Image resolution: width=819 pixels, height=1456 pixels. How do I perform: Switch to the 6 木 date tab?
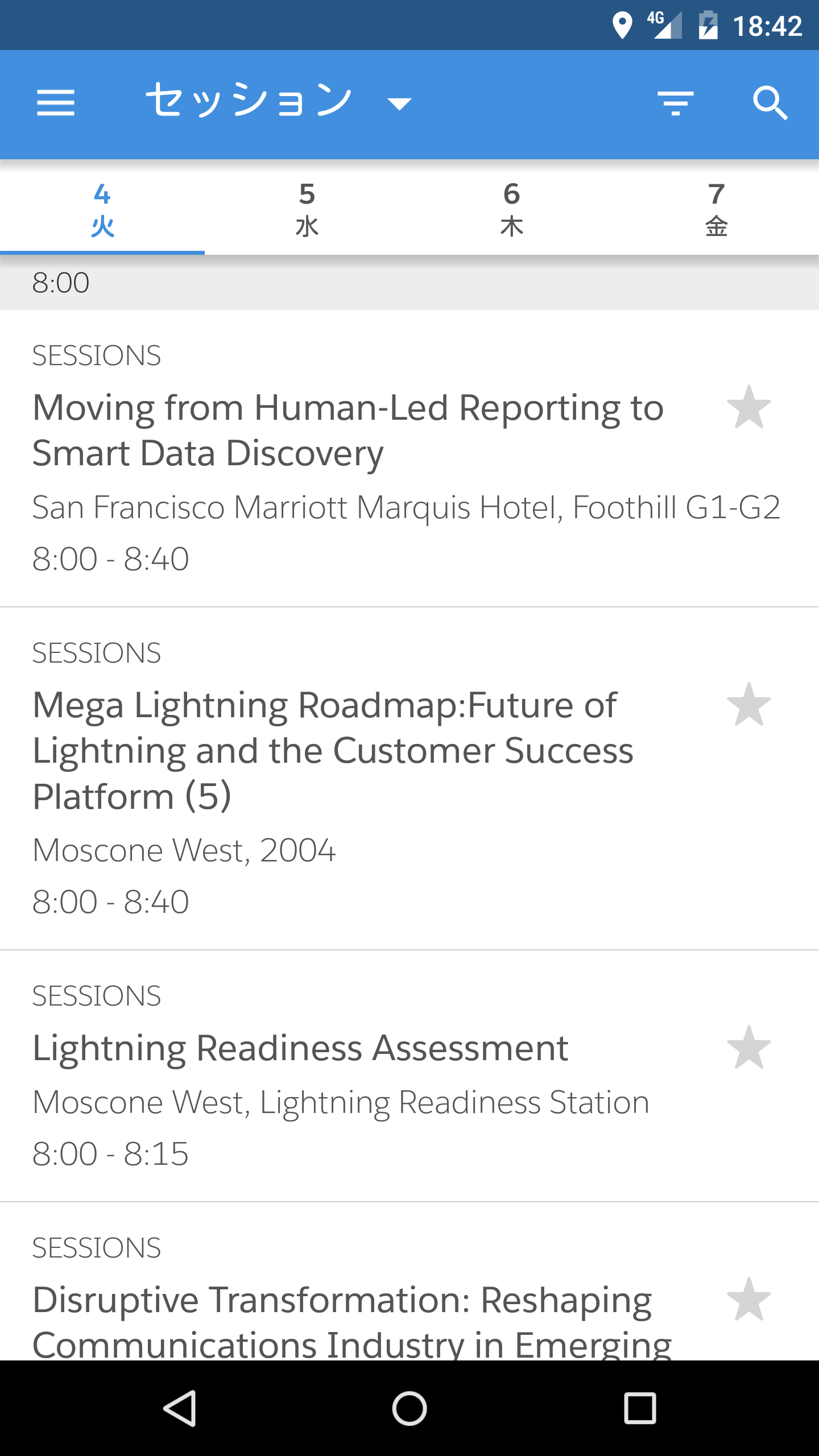512,210
